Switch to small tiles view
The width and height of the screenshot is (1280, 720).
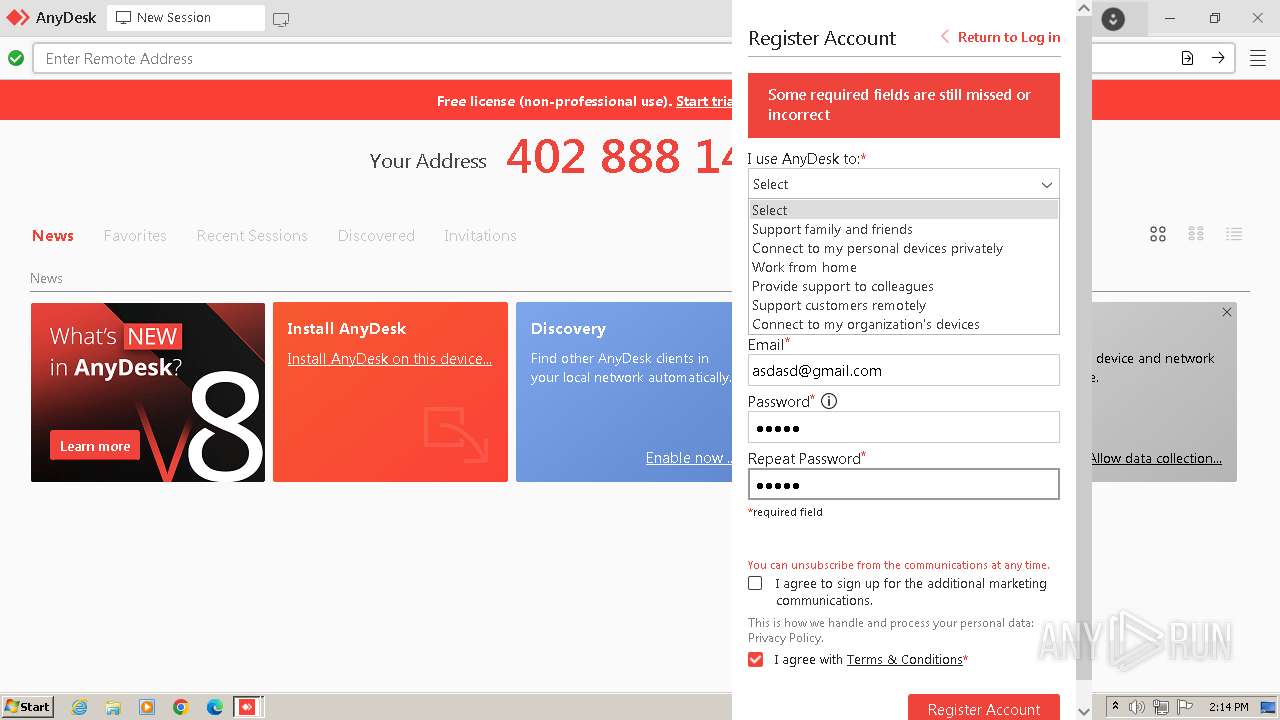pyautogui.click(x=1196, y=234)
